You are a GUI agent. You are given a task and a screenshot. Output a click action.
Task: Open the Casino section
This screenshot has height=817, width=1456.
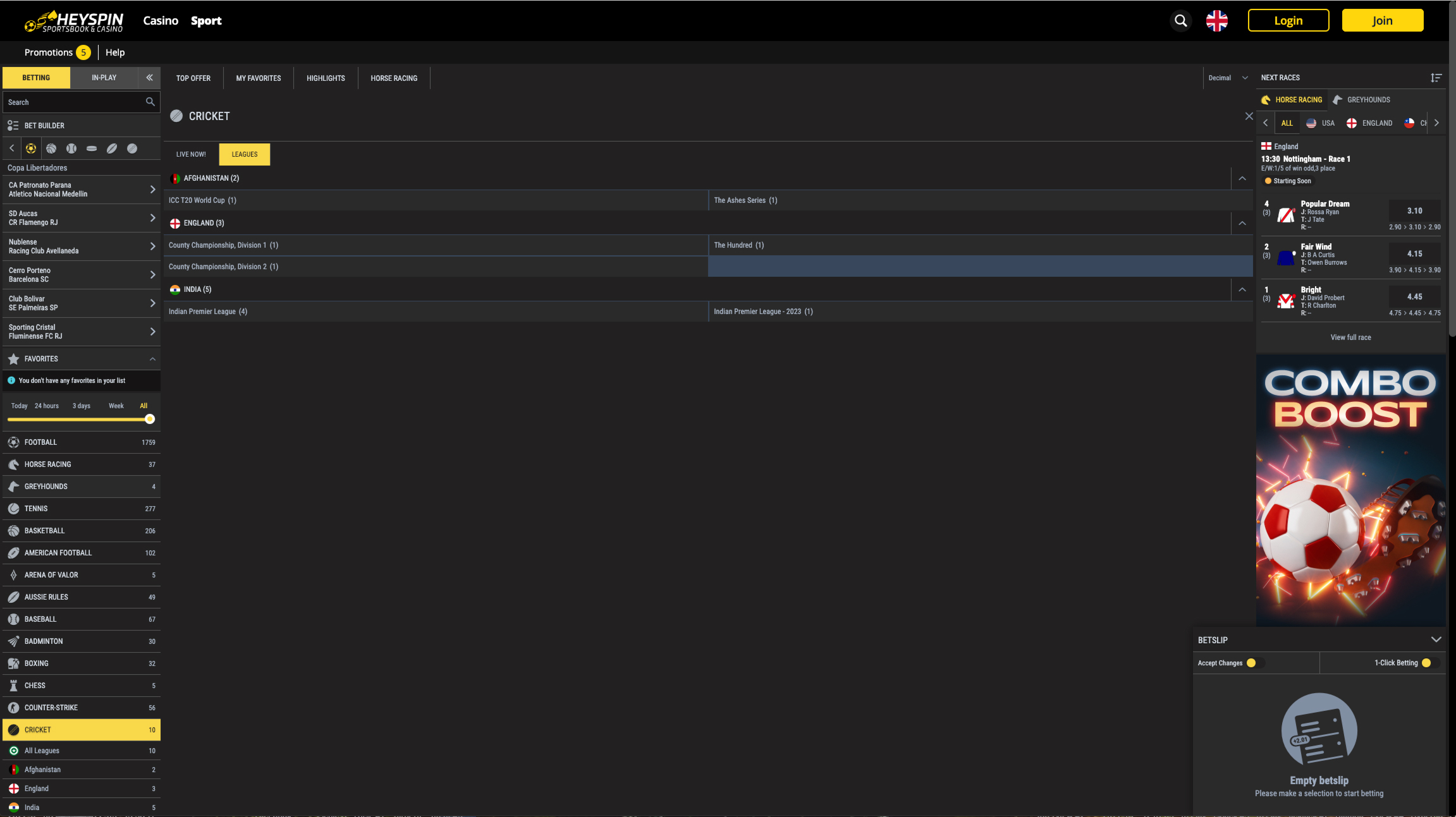coord(161,20)
